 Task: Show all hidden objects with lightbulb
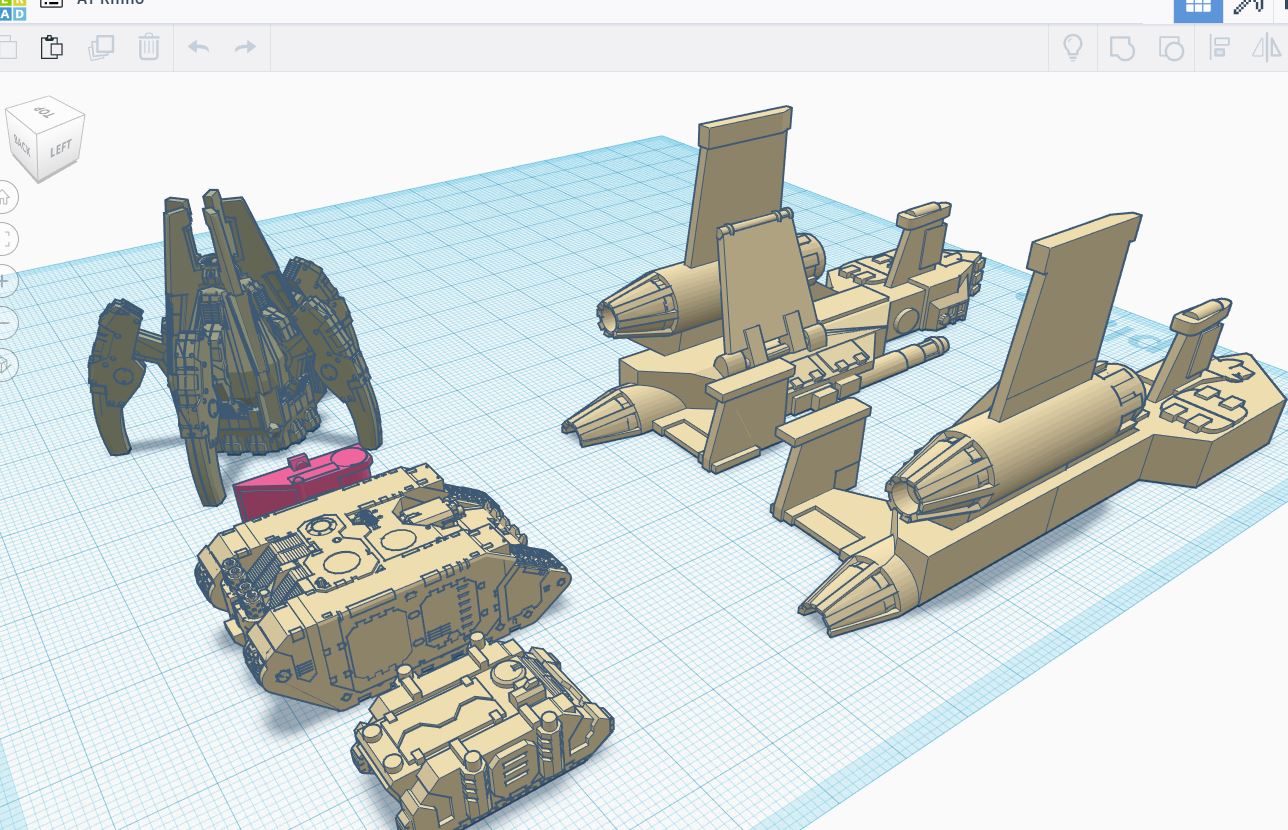tap(1073, 48)
